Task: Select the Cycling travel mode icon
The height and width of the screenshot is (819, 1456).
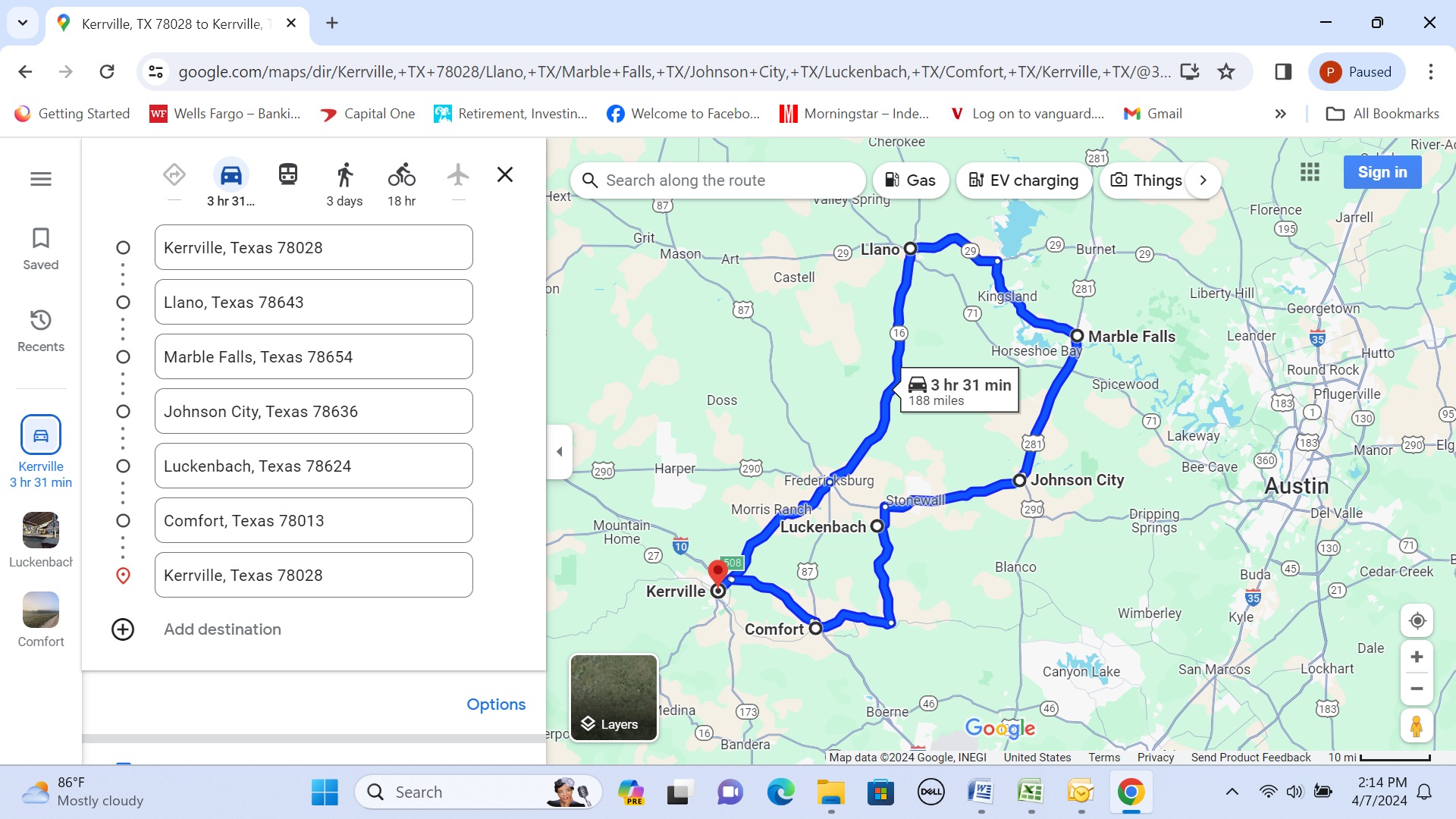Action: [402, 175]
